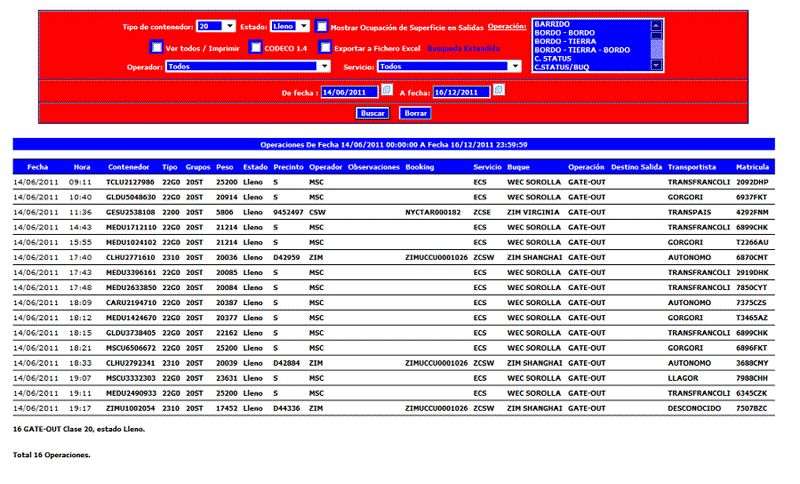
Task: Select container TCLU2127986 cell
Action: point(130,182)
